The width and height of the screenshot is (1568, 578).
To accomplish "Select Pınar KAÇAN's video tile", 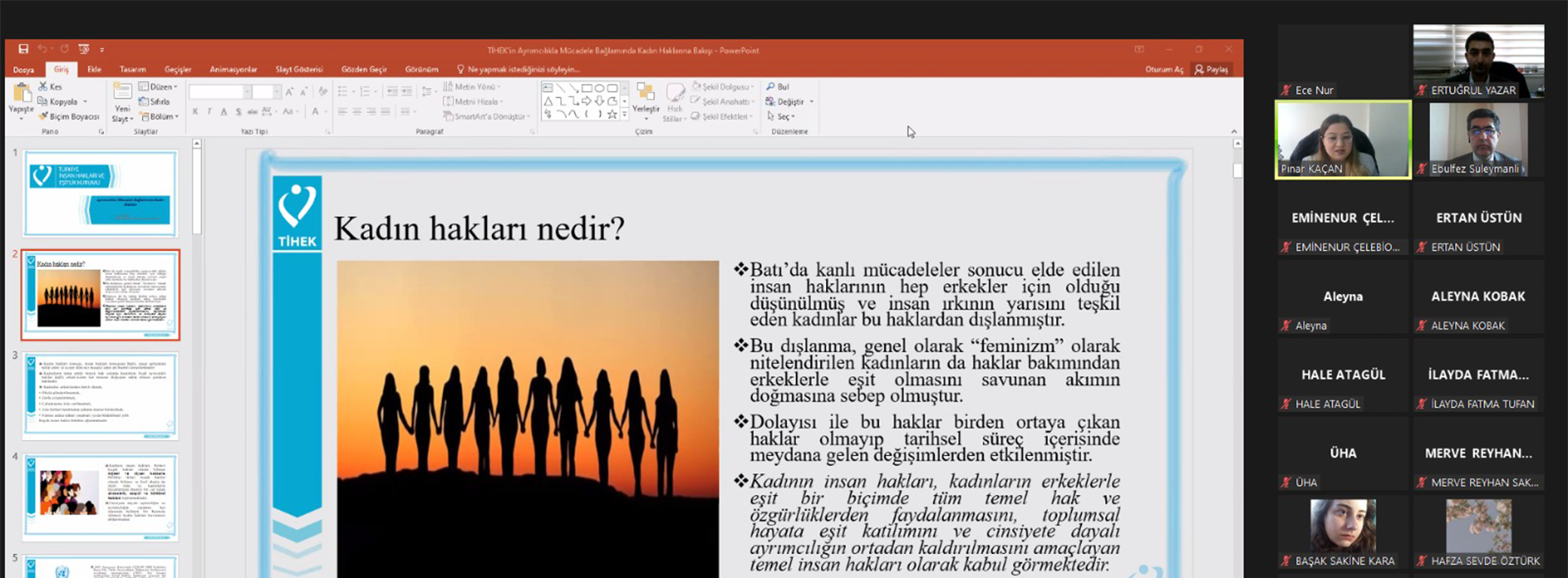I will pos(1344,140).
